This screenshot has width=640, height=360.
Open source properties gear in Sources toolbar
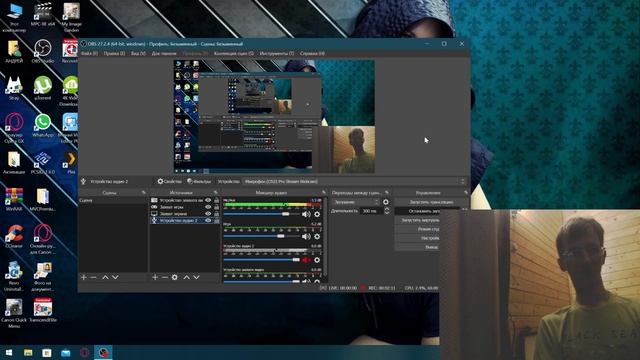click(x=175, y=277)
